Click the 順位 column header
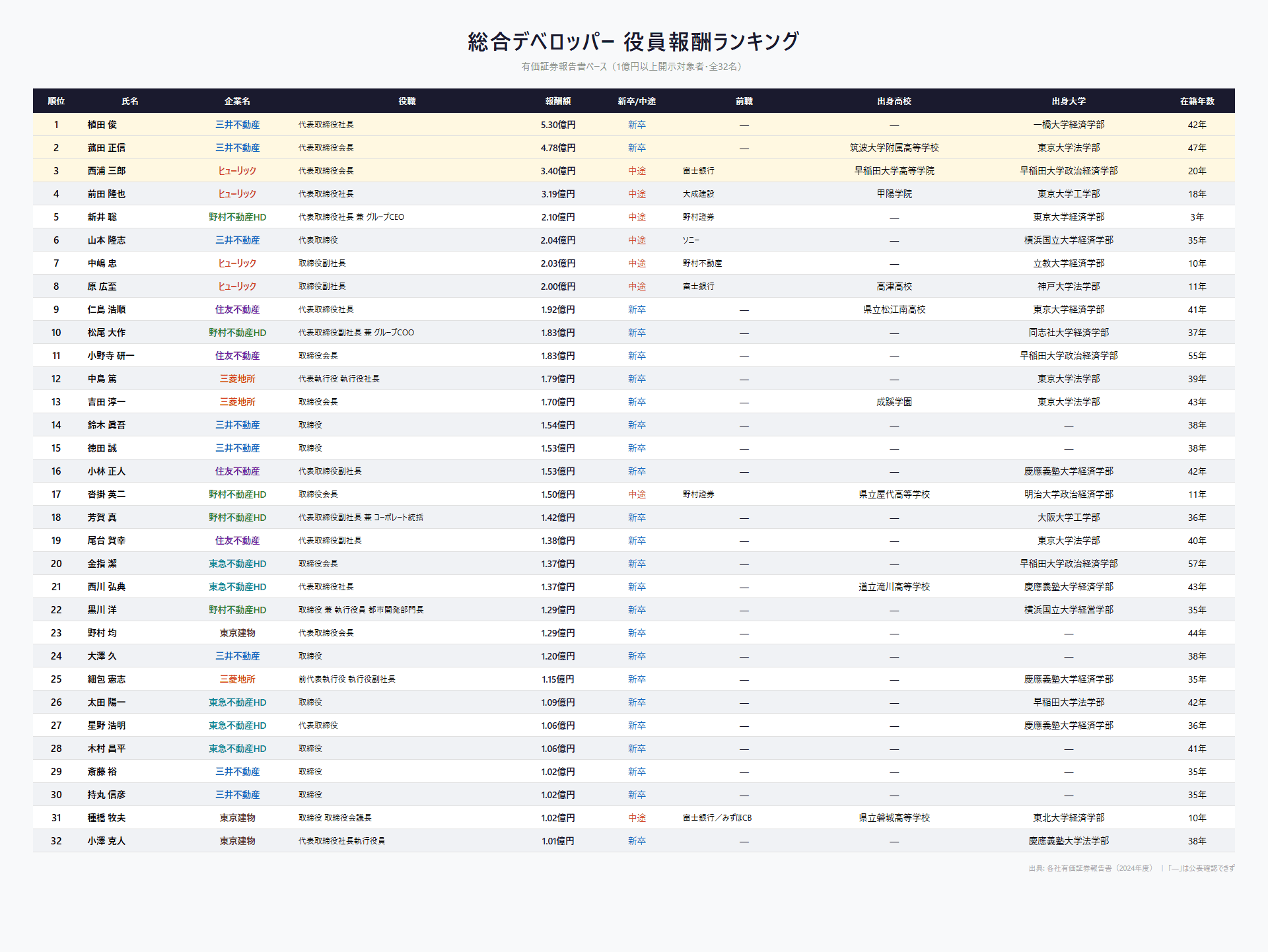Image resolution: width=1268 pixels, height=952 pixels. 56,101
